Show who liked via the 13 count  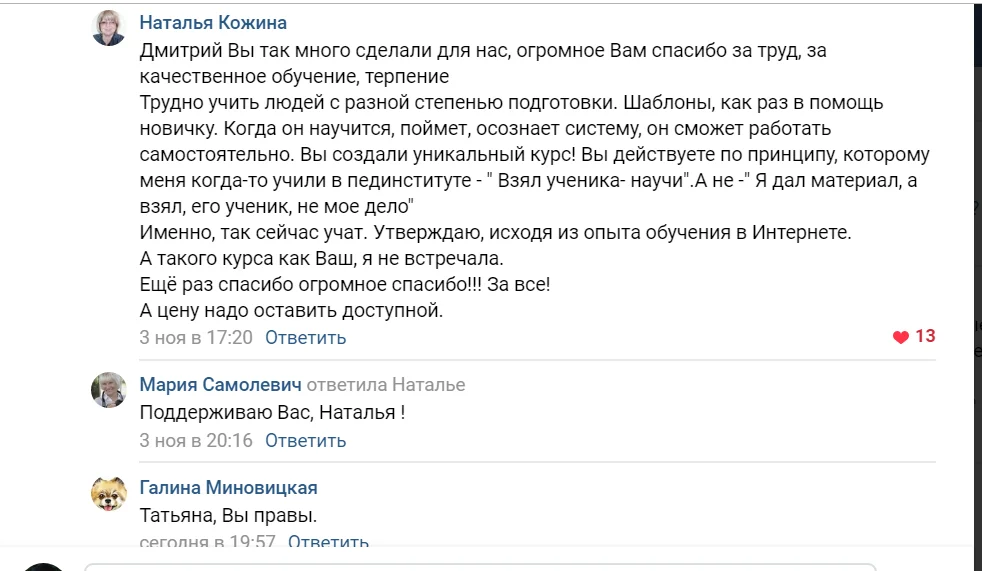tap(925, 336)
